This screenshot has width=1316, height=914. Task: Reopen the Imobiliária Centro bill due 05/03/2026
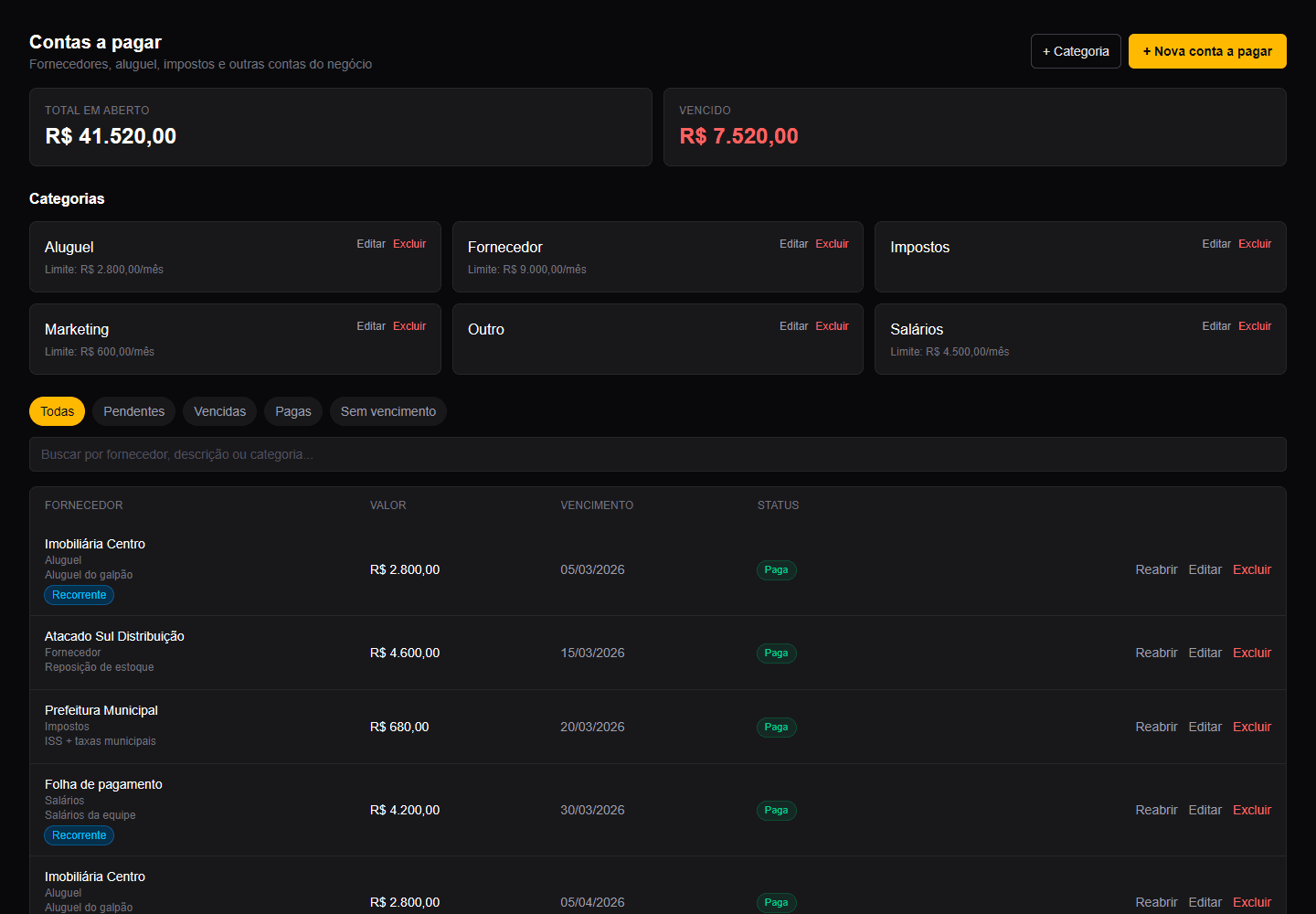tap(1157, 569)
